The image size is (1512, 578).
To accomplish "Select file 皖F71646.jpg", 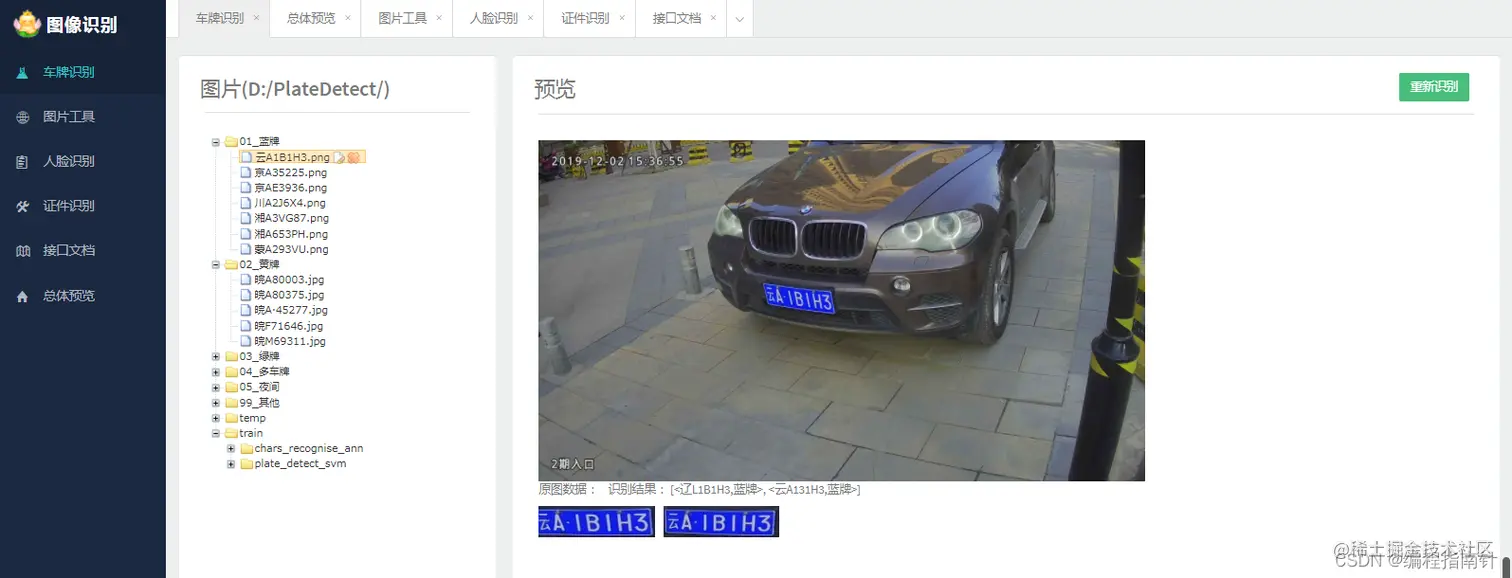I will pos(289,326).
